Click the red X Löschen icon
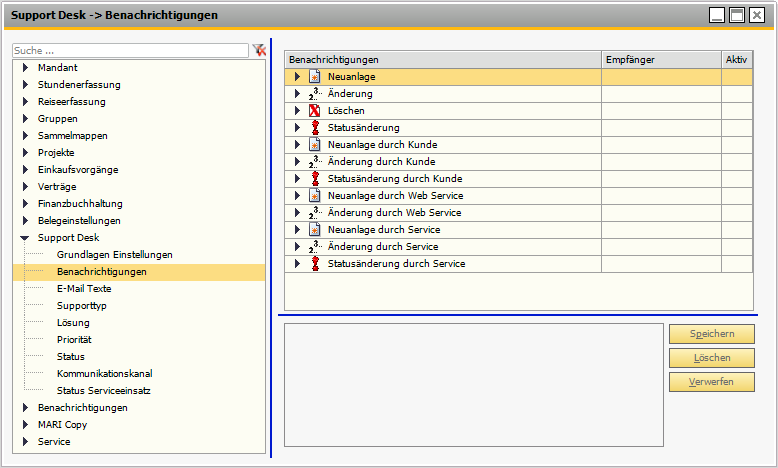778x468 pixels. click(x=315, y=111)
